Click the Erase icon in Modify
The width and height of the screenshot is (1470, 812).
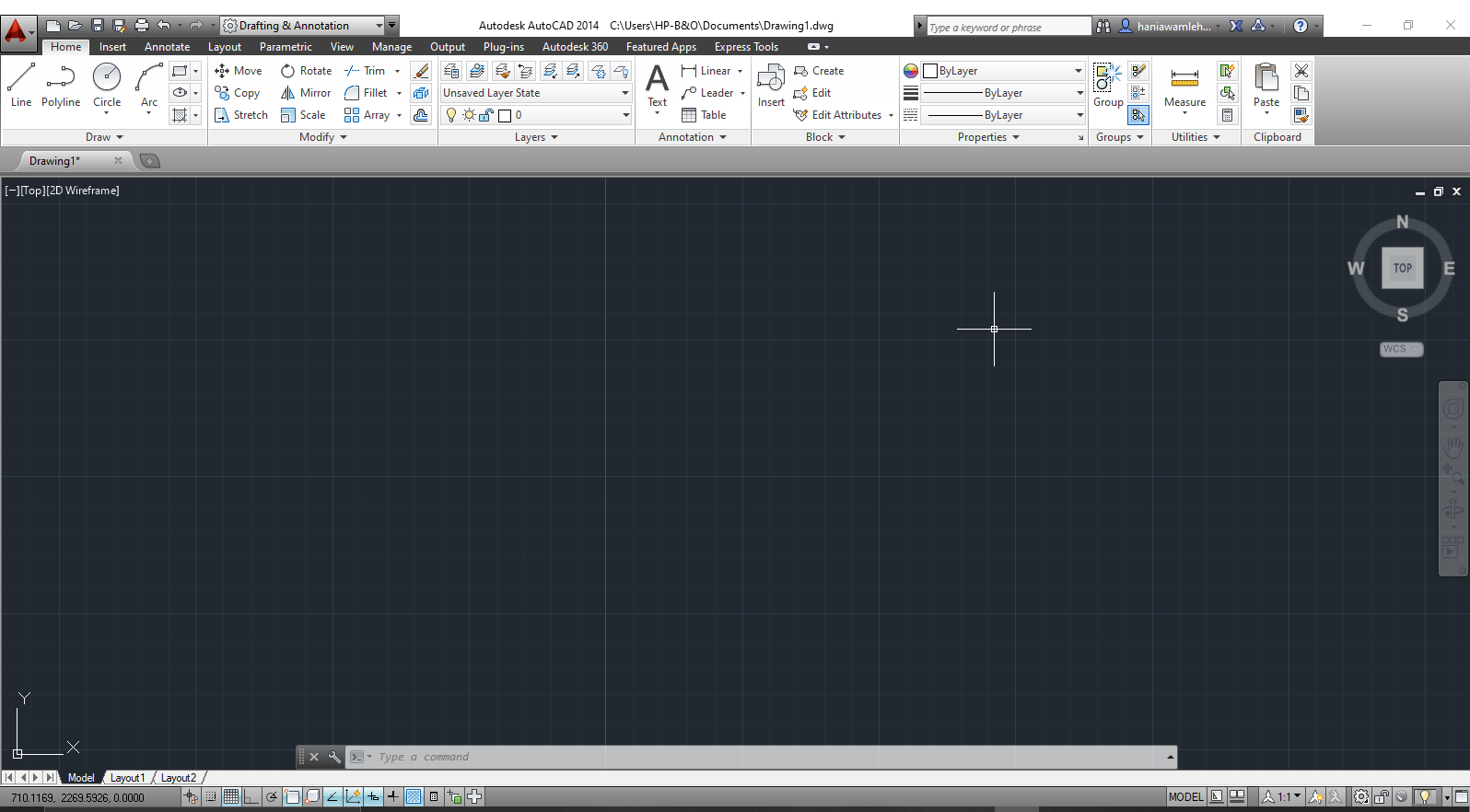pos(421,71)
